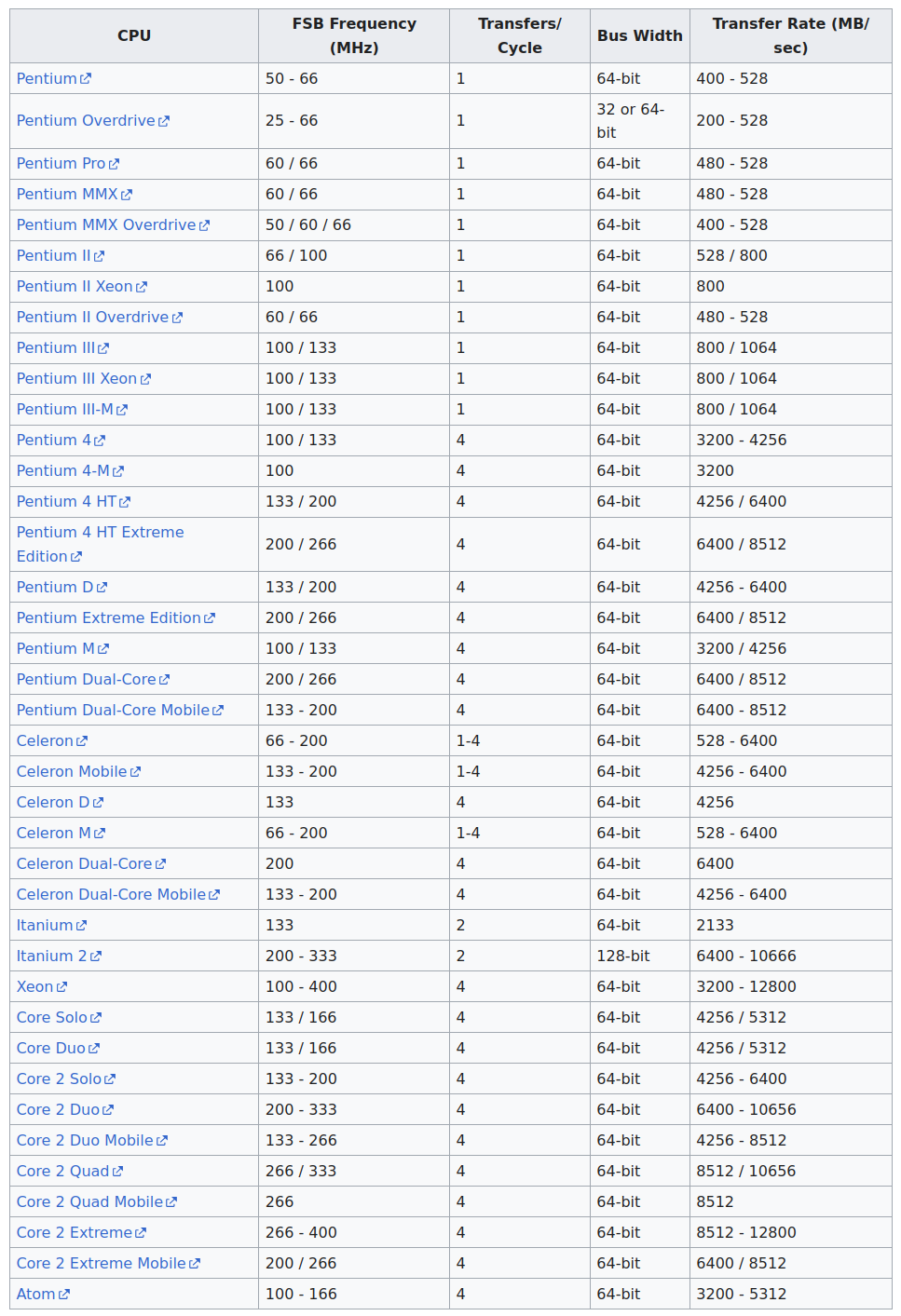Click external link icon beside Pentium M
901x1316 pixels.
(103, 649)
